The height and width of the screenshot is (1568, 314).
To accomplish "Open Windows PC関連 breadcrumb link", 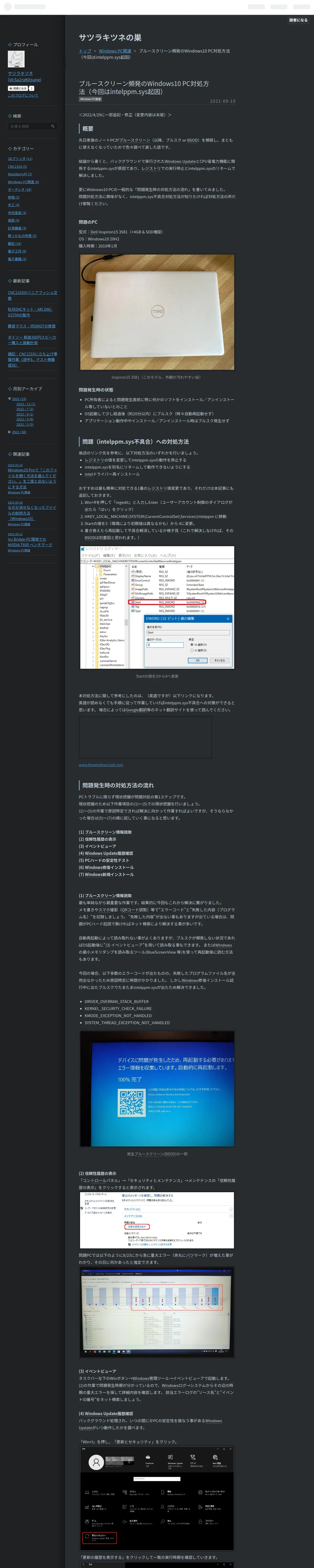I will (x=115, y=51).
